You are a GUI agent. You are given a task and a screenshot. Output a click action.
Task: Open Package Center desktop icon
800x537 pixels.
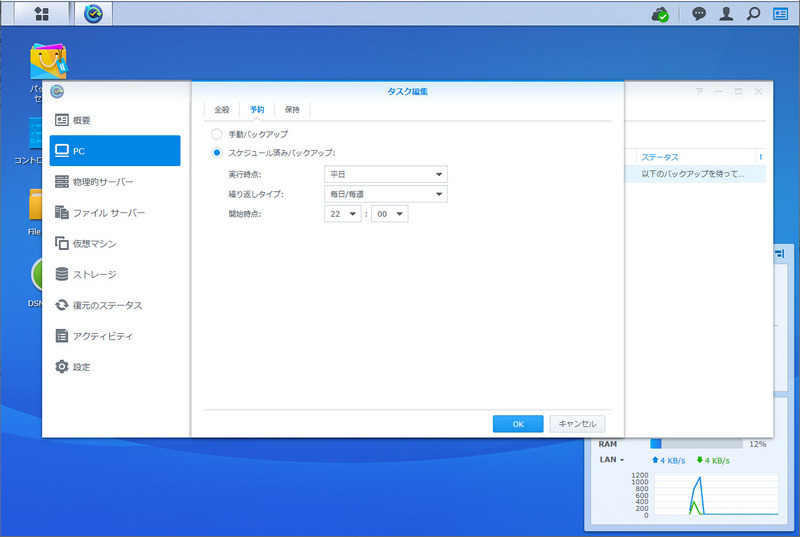pos(48,61)
